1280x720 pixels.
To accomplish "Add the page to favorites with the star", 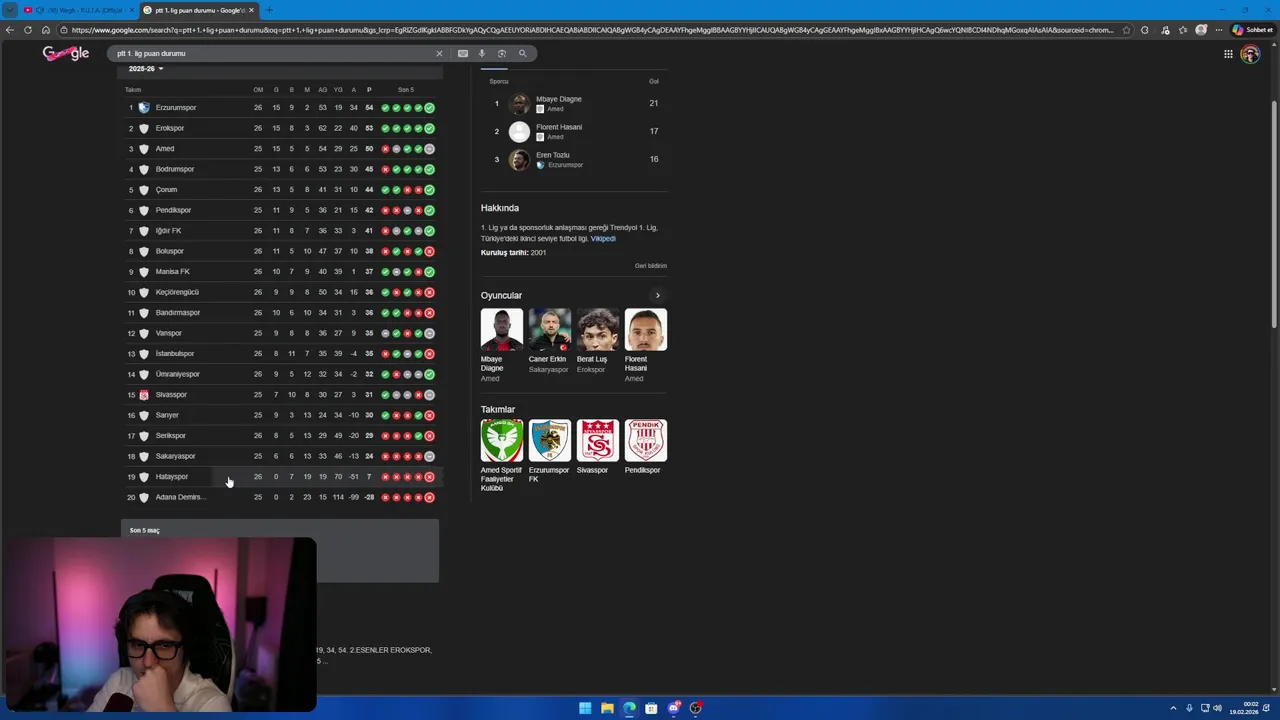I will pyautogui.click(x=1127, y=30).
